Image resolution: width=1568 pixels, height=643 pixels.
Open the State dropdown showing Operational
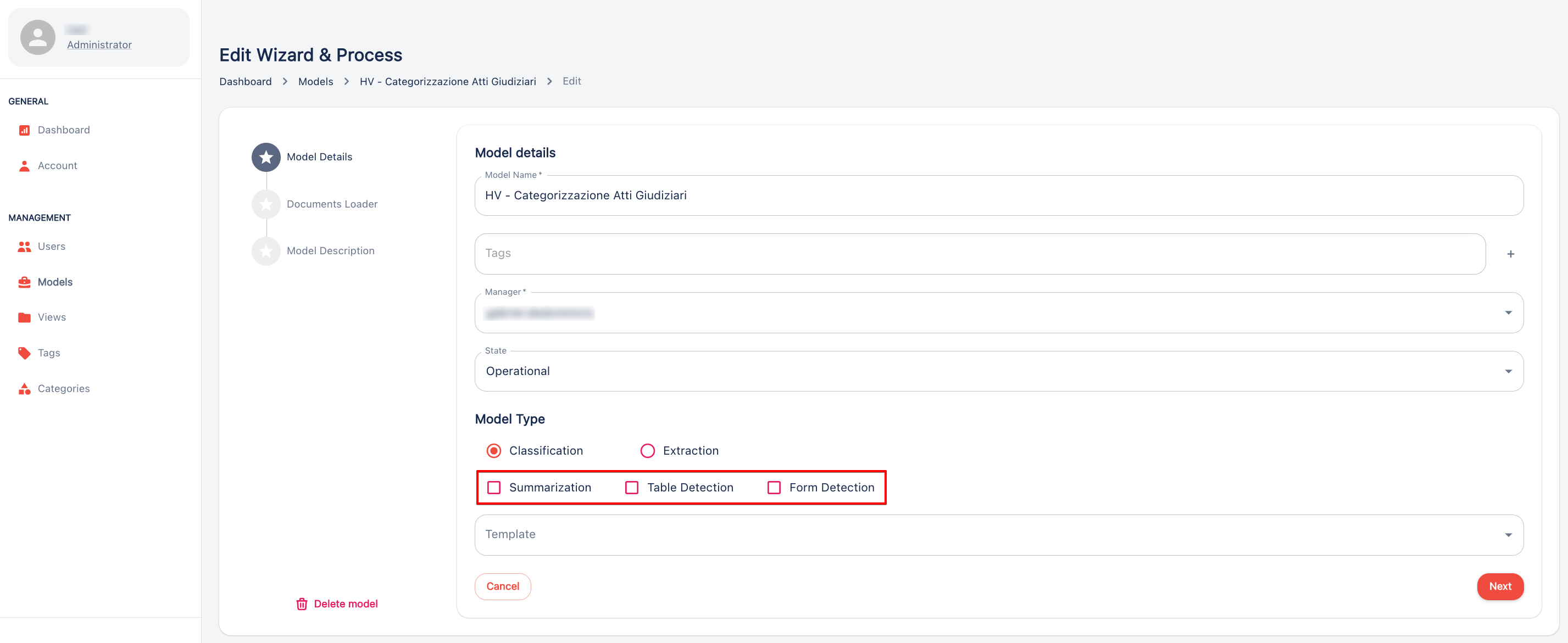point(1508,371)
